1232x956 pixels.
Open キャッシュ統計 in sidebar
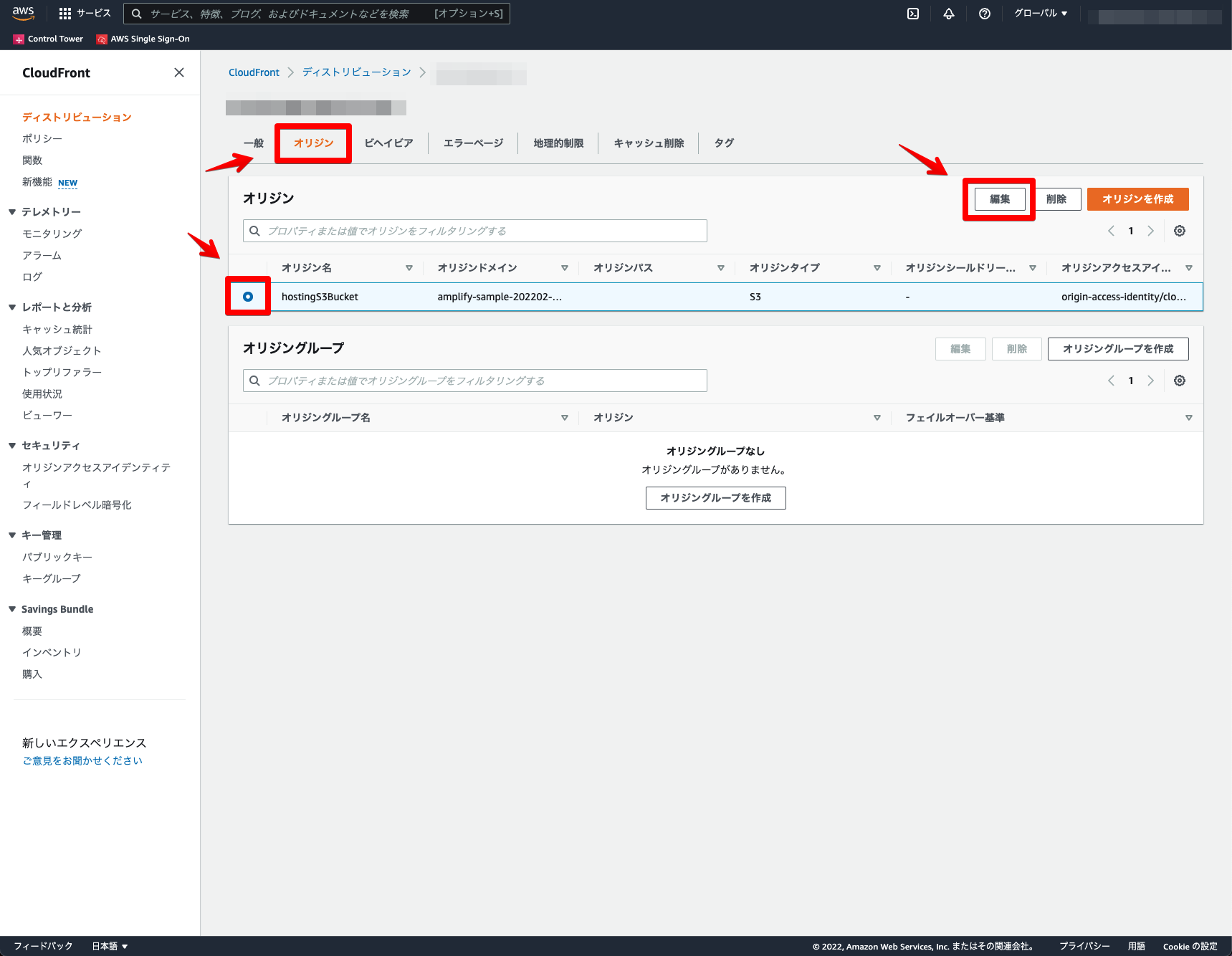57,330
